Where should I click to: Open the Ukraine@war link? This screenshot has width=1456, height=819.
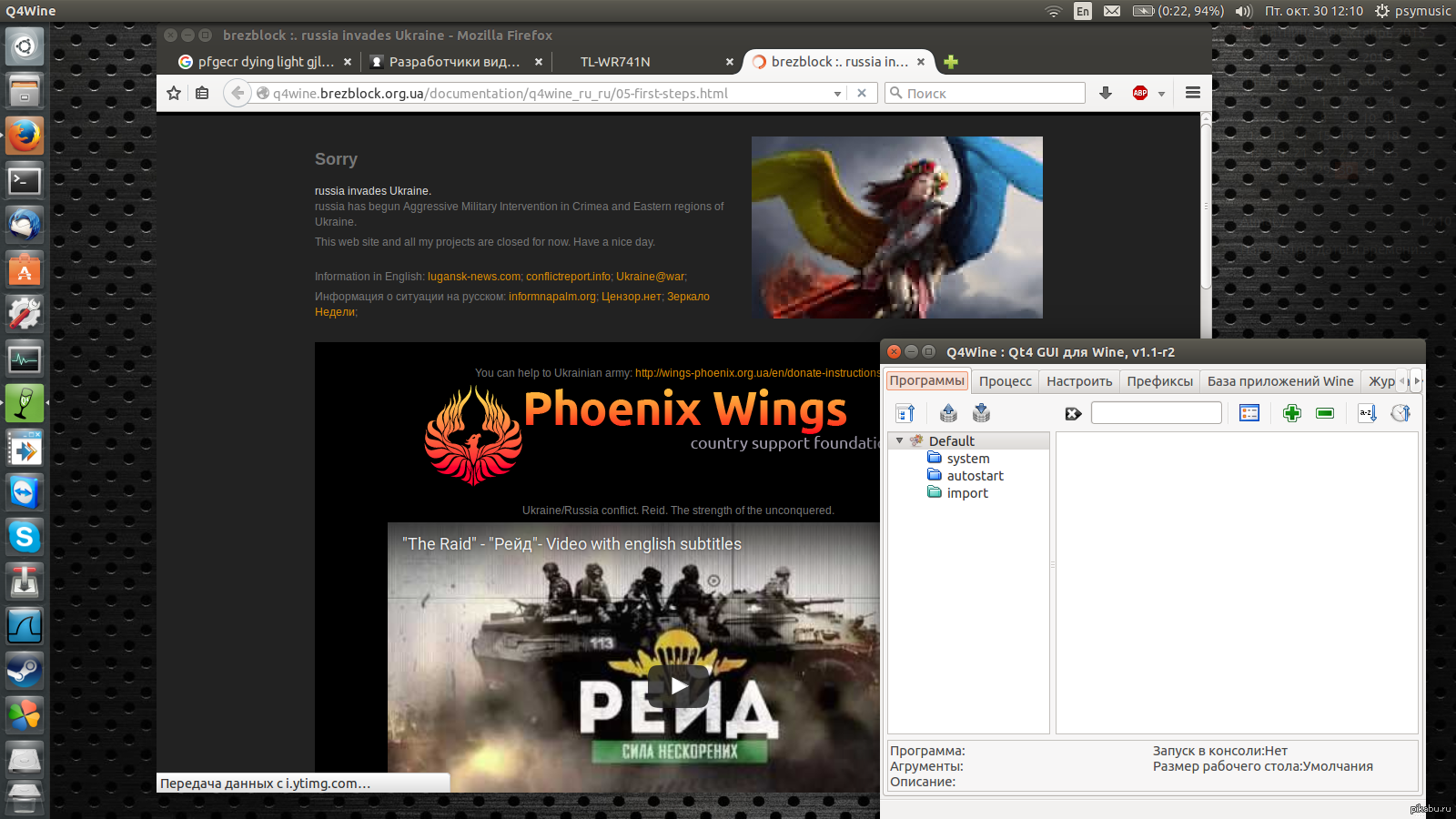click(651, 277)
